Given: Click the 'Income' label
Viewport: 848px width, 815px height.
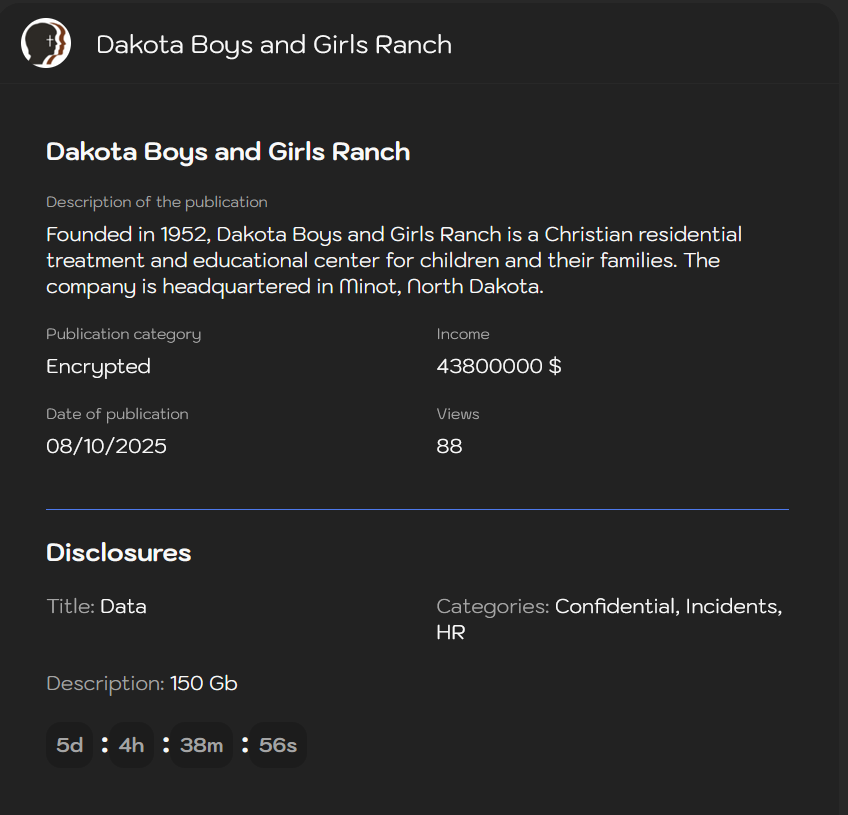Looking at the screenshot, I should (463, 334).
